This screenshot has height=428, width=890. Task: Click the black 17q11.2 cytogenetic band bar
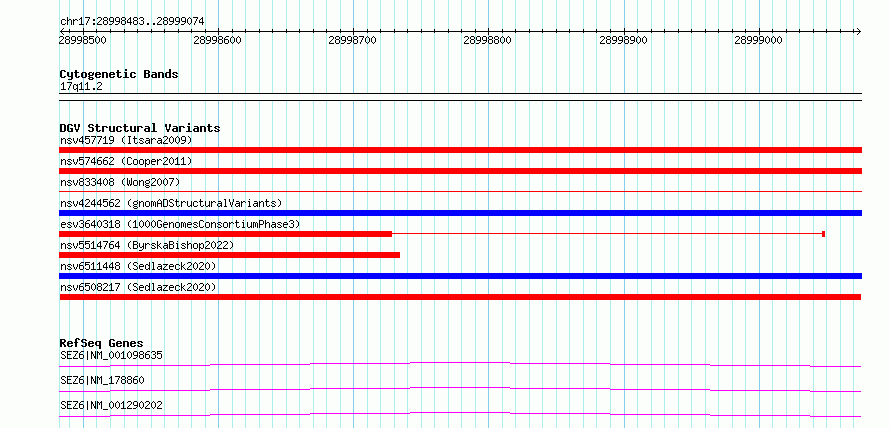(460, 97)
